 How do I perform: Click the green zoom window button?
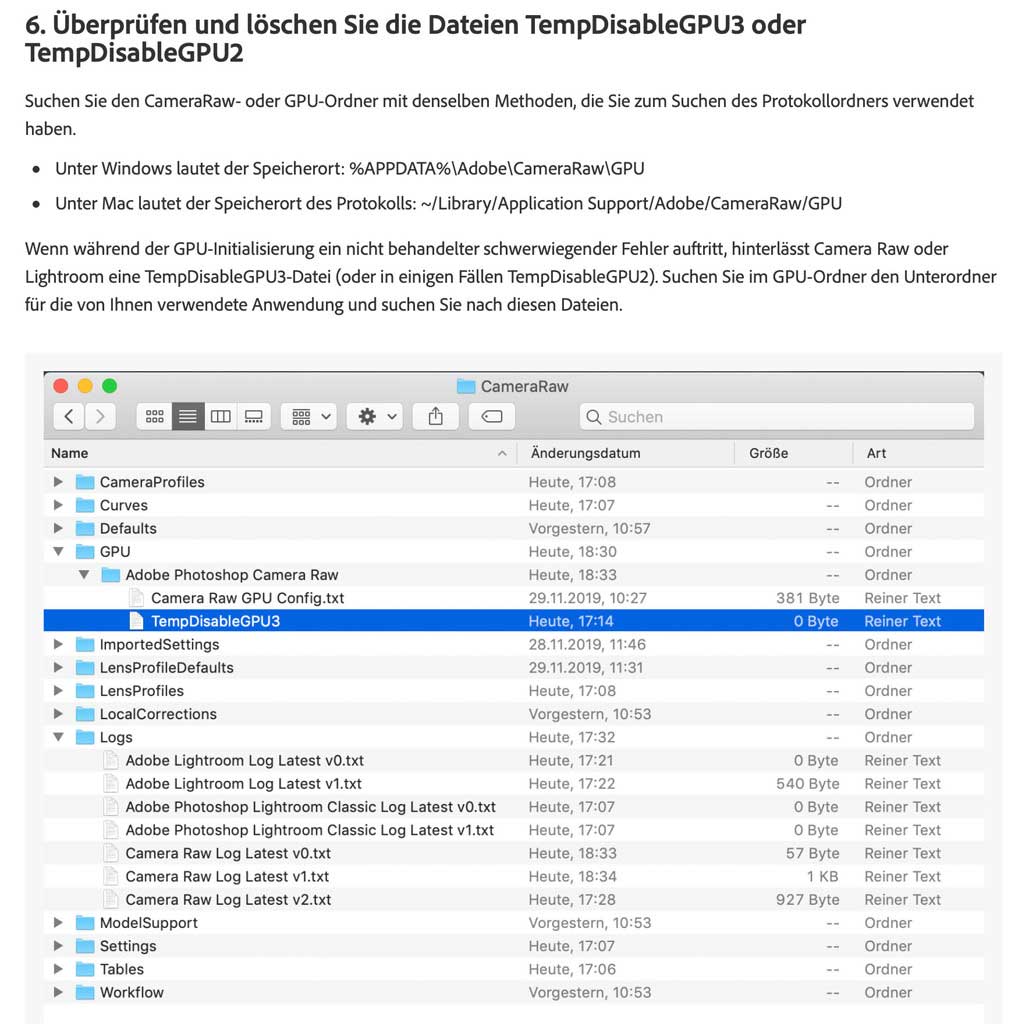pos(110,386)
